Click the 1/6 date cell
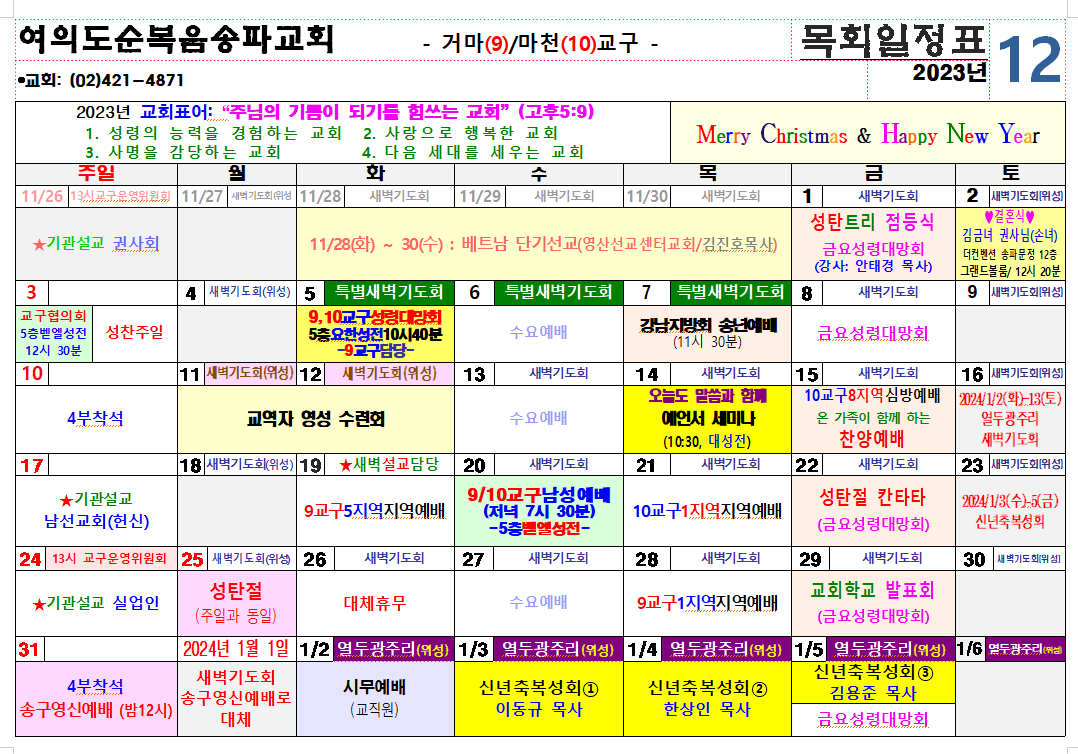This screenshot has width=1078, height=754. [x=969, y=649]
